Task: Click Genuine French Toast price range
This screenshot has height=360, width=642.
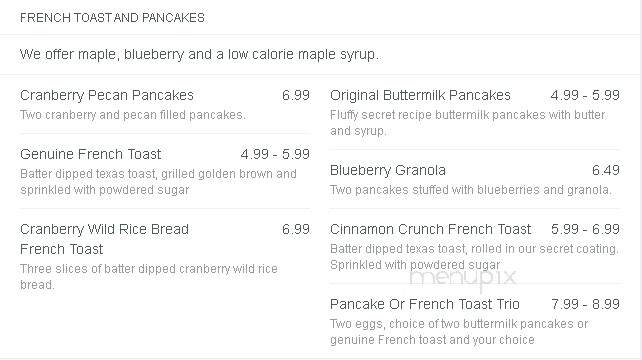Action: tap(275, 154)
